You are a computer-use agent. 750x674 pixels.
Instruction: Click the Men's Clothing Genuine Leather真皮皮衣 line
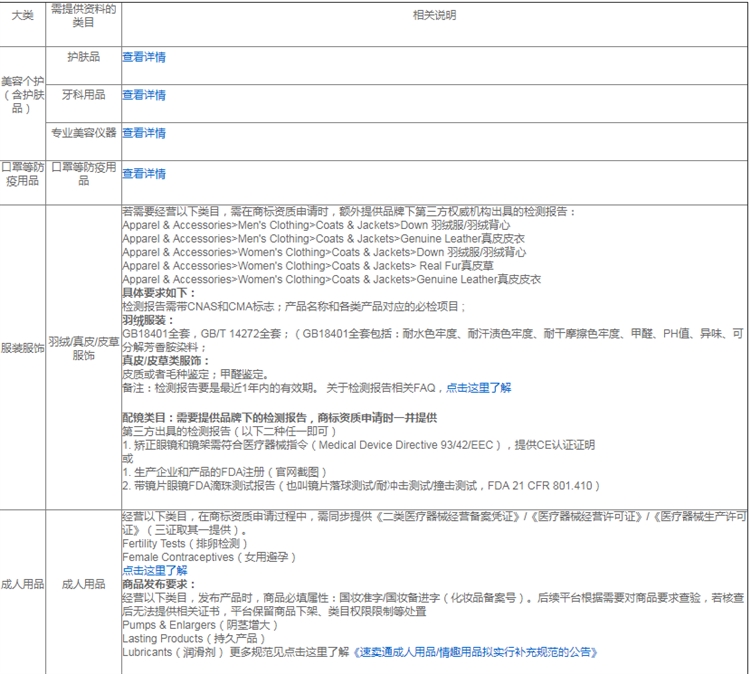[x=323, y=238]
